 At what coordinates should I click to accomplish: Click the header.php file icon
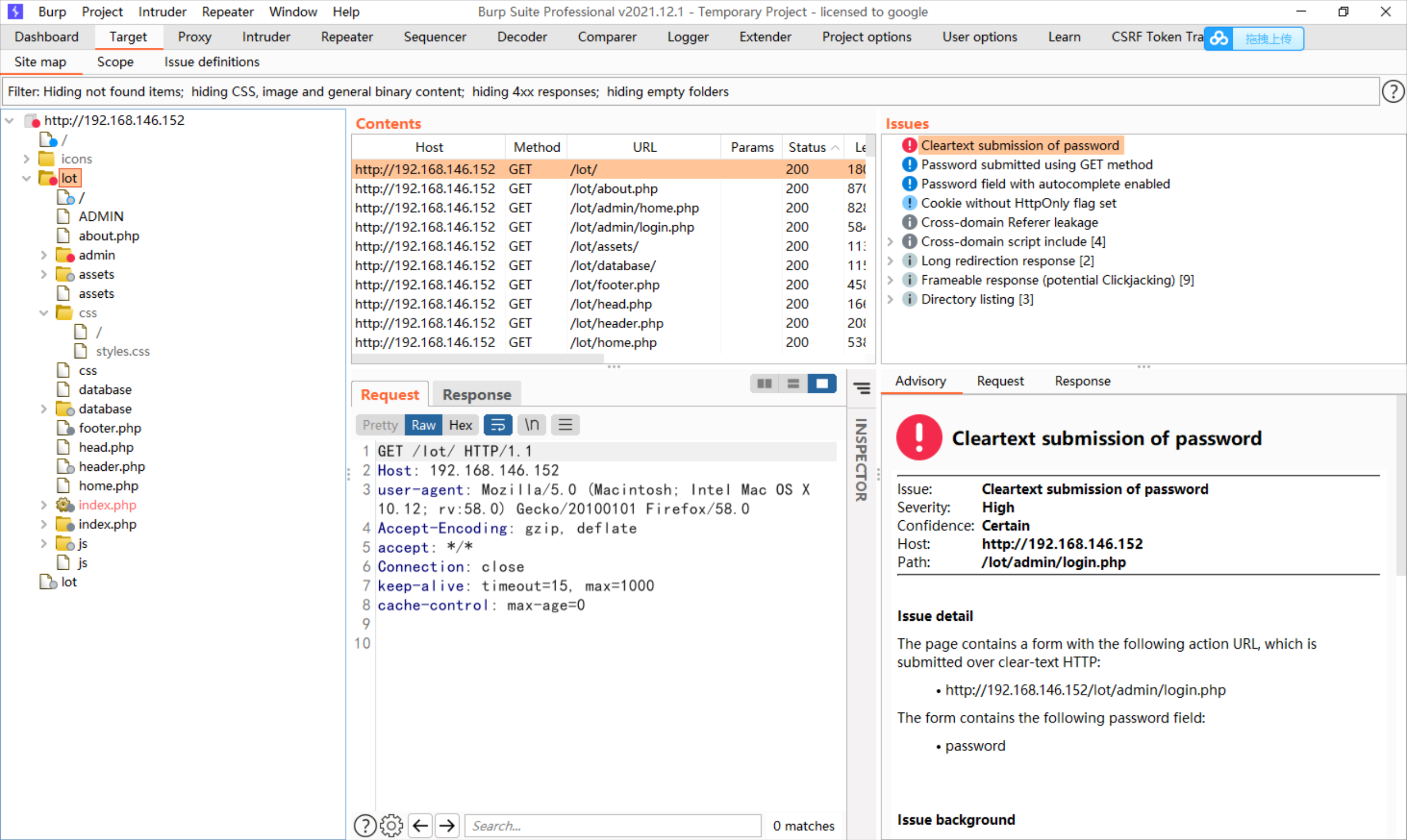click(x=65, y=466)
